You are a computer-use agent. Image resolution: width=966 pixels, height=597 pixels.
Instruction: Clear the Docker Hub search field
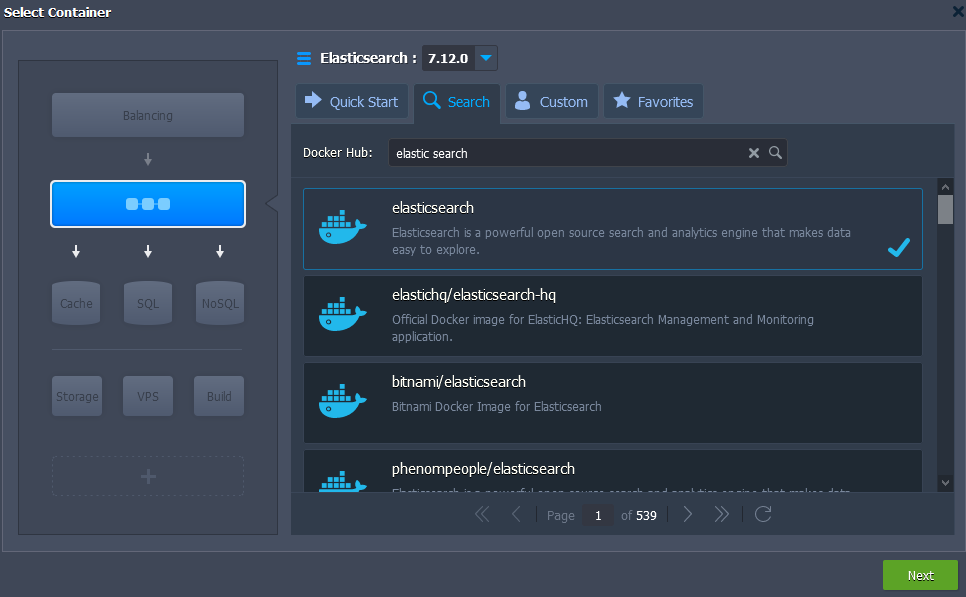tap(754, 152)
